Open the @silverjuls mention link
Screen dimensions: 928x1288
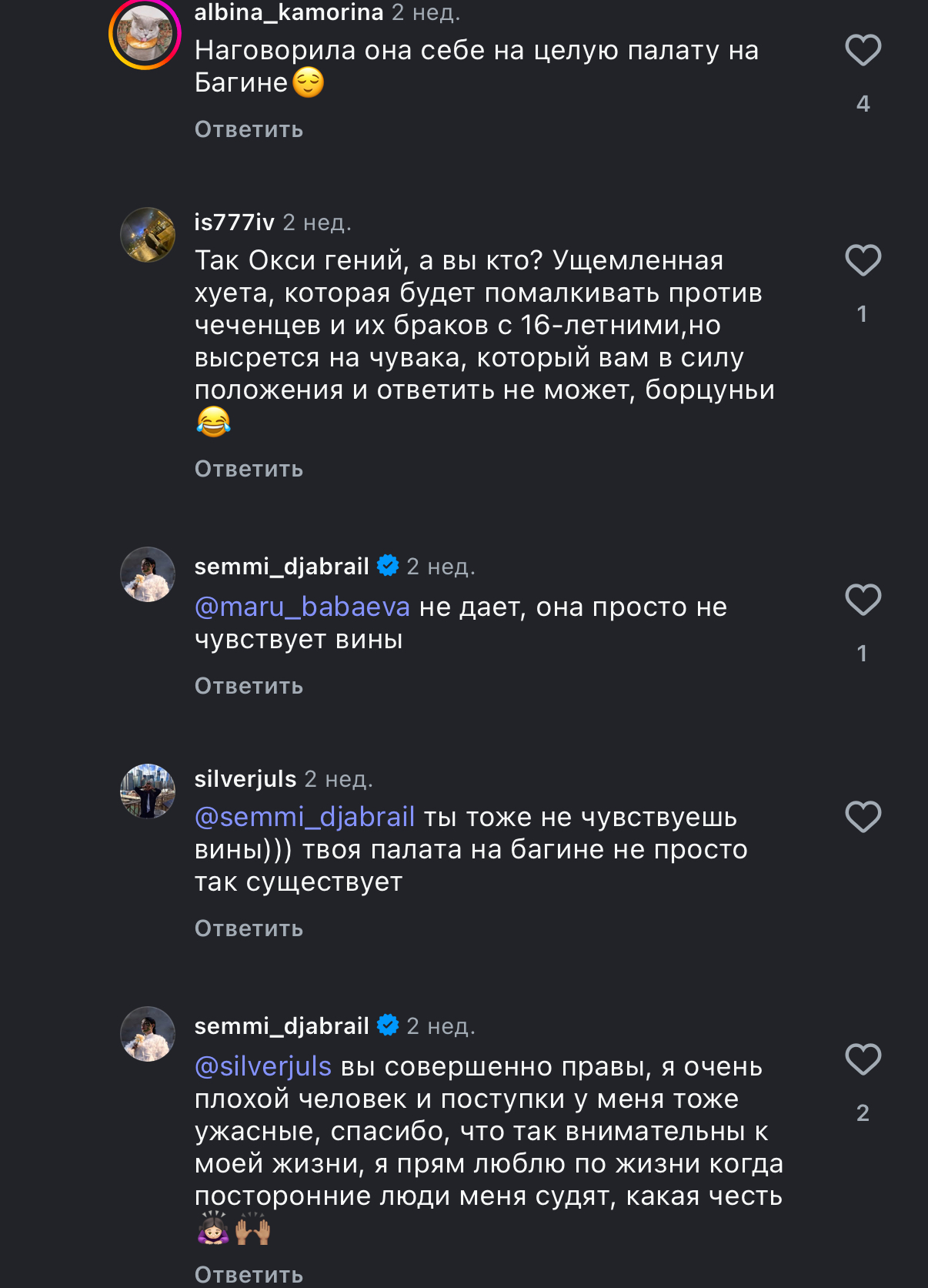coord(263,1067)
